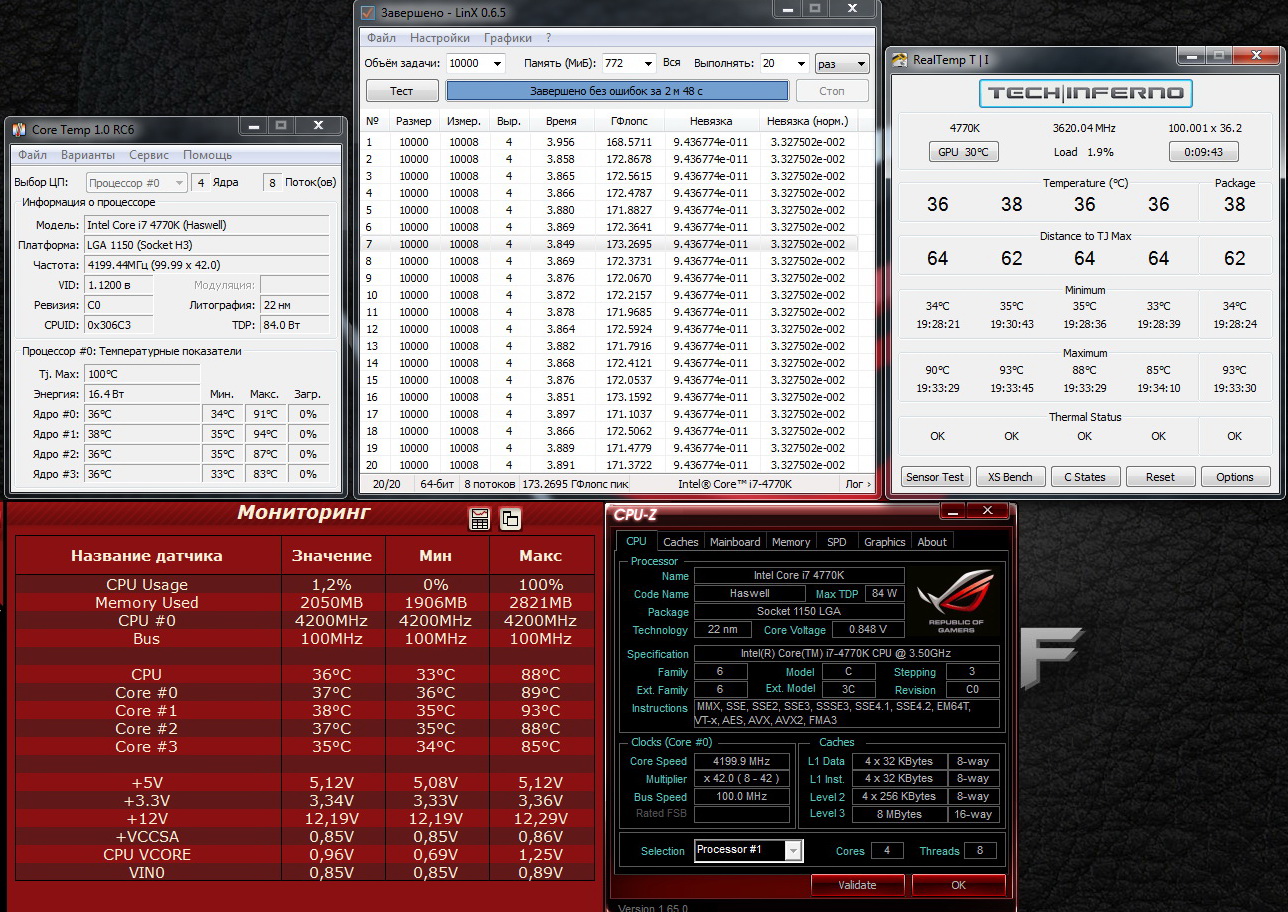This screenshot has width=1288, height=912.
Task: Open the Выбор ЦП processor dropdown in Core Temp
Action: click(x=136, y=183)
